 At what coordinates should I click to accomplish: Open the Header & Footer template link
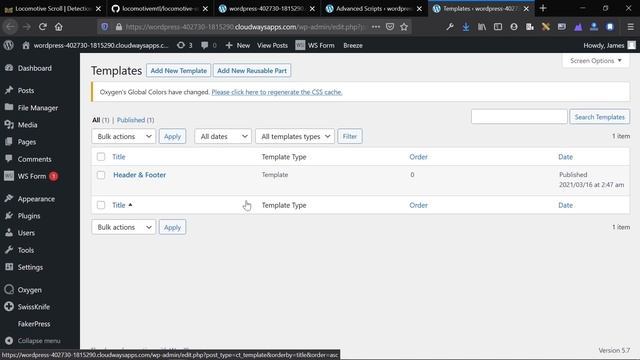click(x=140, y=175)
